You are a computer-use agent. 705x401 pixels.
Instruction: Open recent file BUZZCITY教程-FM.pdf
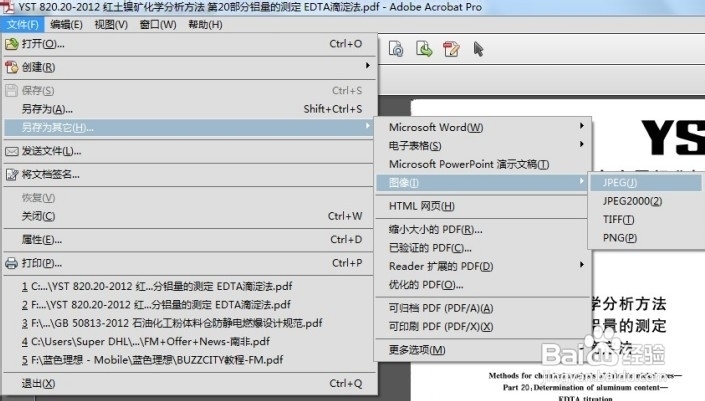point(152,360)
